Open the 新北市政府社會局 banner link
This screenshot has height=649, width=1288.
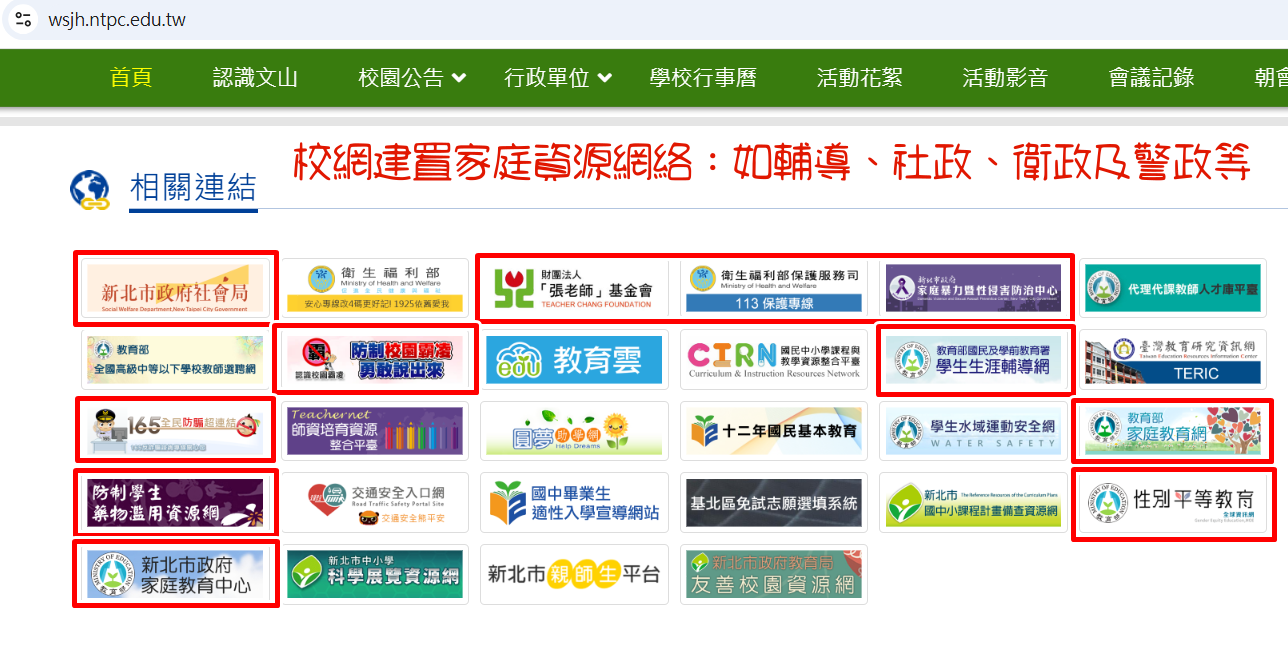[x=175, y=288]
